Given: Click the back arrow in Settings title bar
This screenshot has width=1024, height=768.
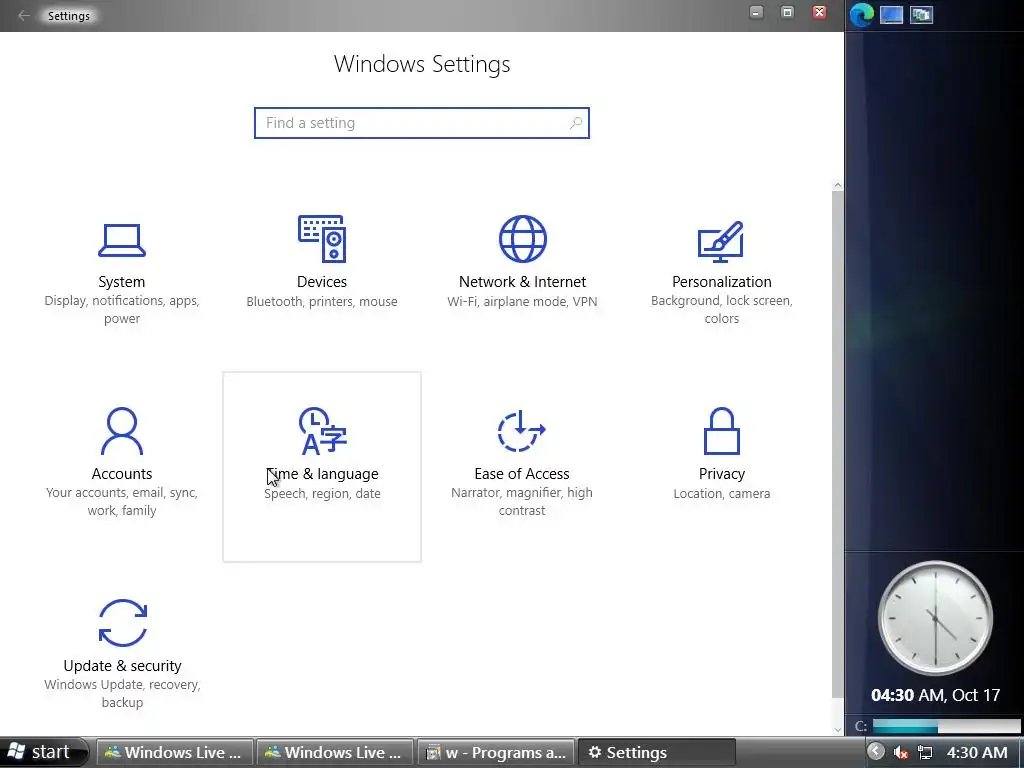Looking at the screenshot, I should 24,16.
